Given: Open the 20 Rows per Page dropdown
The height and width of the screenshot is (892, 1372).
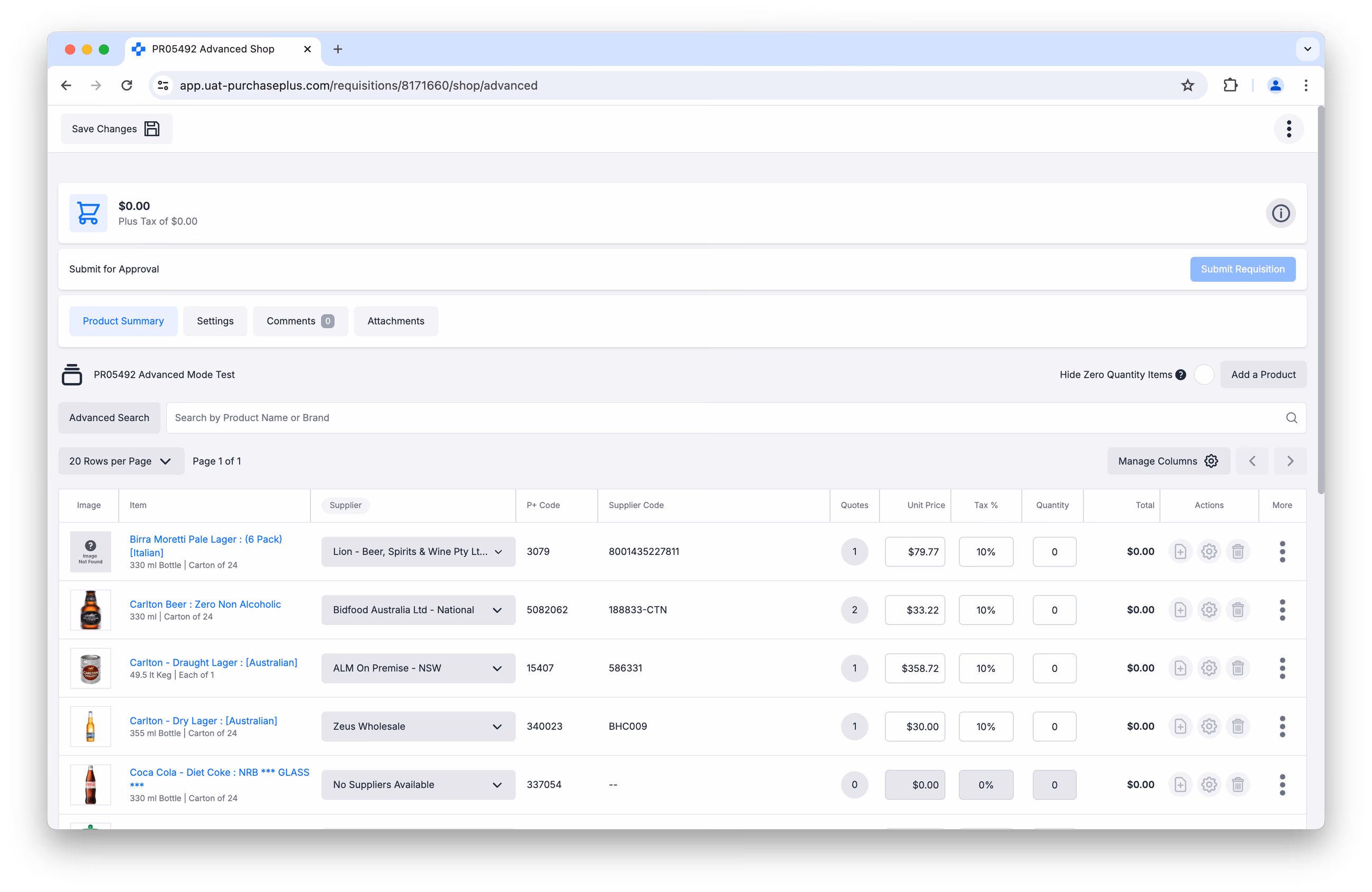Looking at the screenshot, I should click(x=121, y=461).
